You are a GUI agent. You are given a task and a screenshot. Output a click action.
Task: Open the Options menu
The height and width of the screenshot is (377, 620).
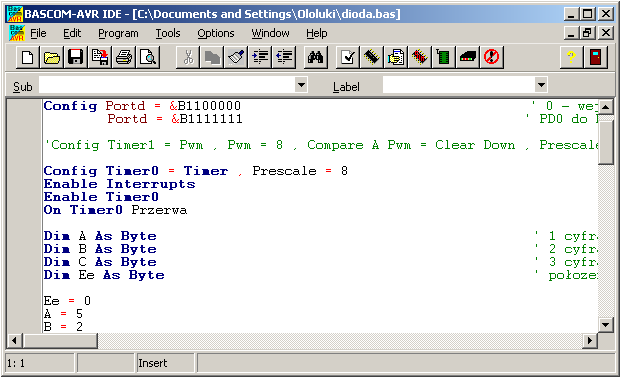(x=216, y=34)
